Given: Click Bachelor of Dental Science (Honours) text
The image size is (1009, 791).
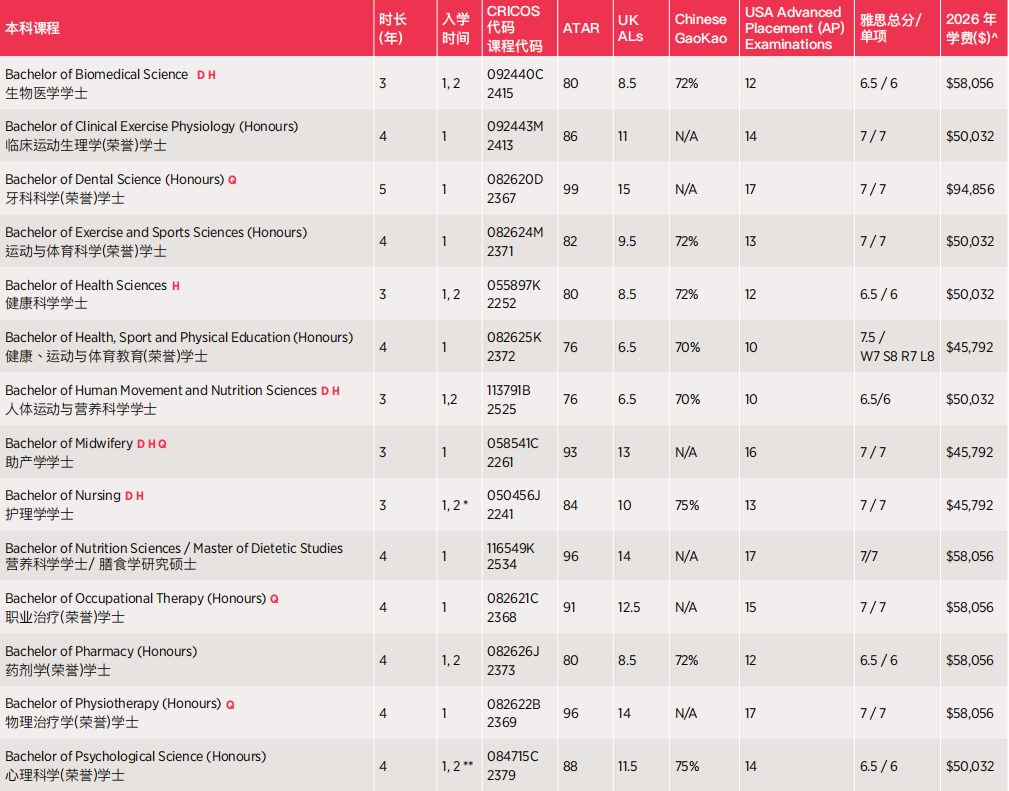Looking at the screenshot, I should pyautogui.click(x=115, y=180).
